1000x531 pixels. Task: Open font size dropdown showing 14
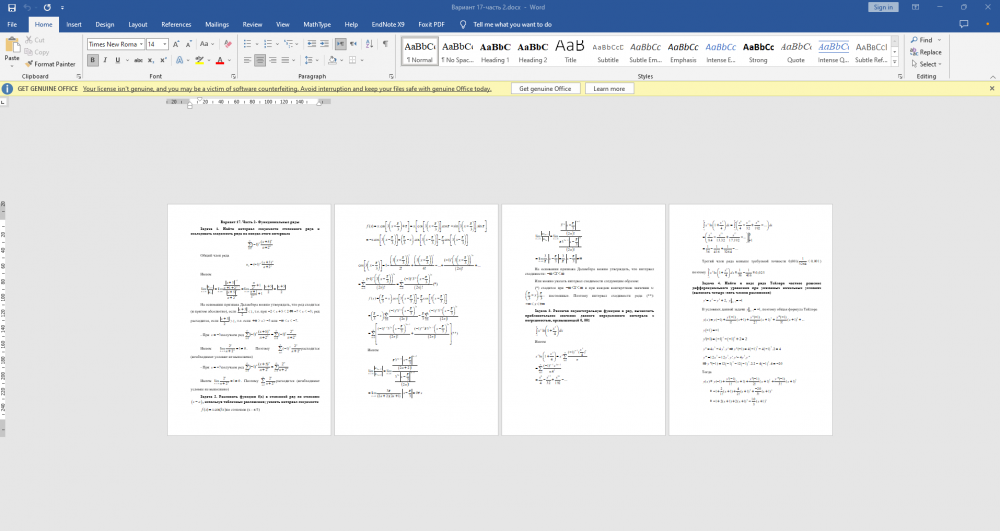tap(165, 44)
